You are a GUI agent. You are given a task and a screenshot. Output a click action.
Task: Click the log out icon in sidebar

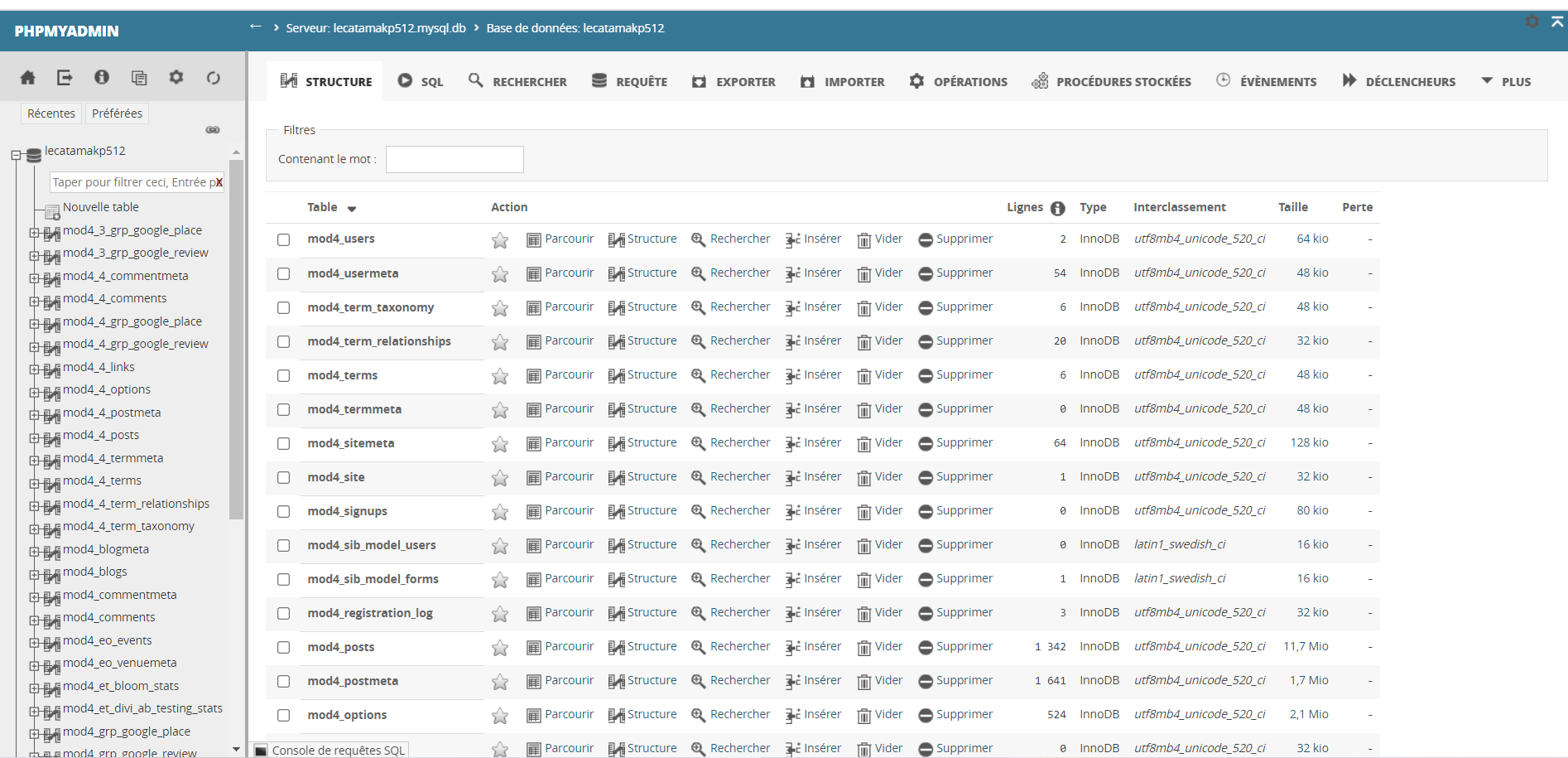point(65,78)
